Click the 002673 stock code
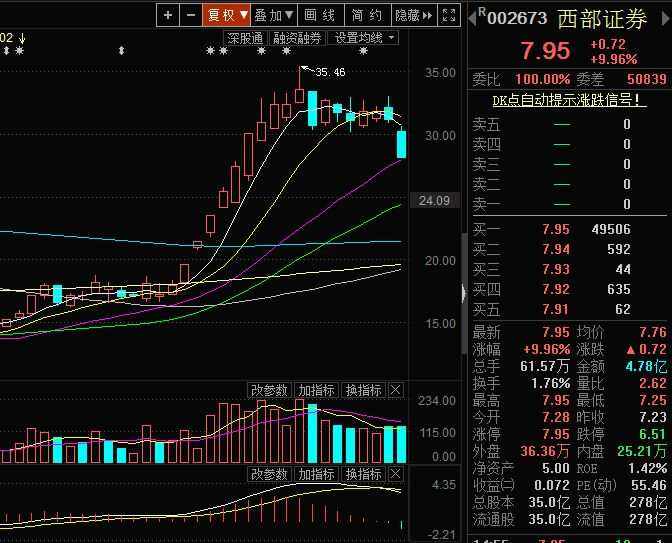Screen dimensions: 672x543 [x=517, y=18]
